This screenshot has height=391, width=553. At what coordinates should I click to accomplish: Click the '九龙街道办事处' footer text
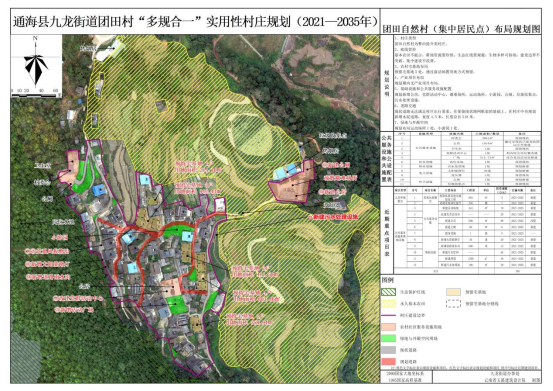505,373
